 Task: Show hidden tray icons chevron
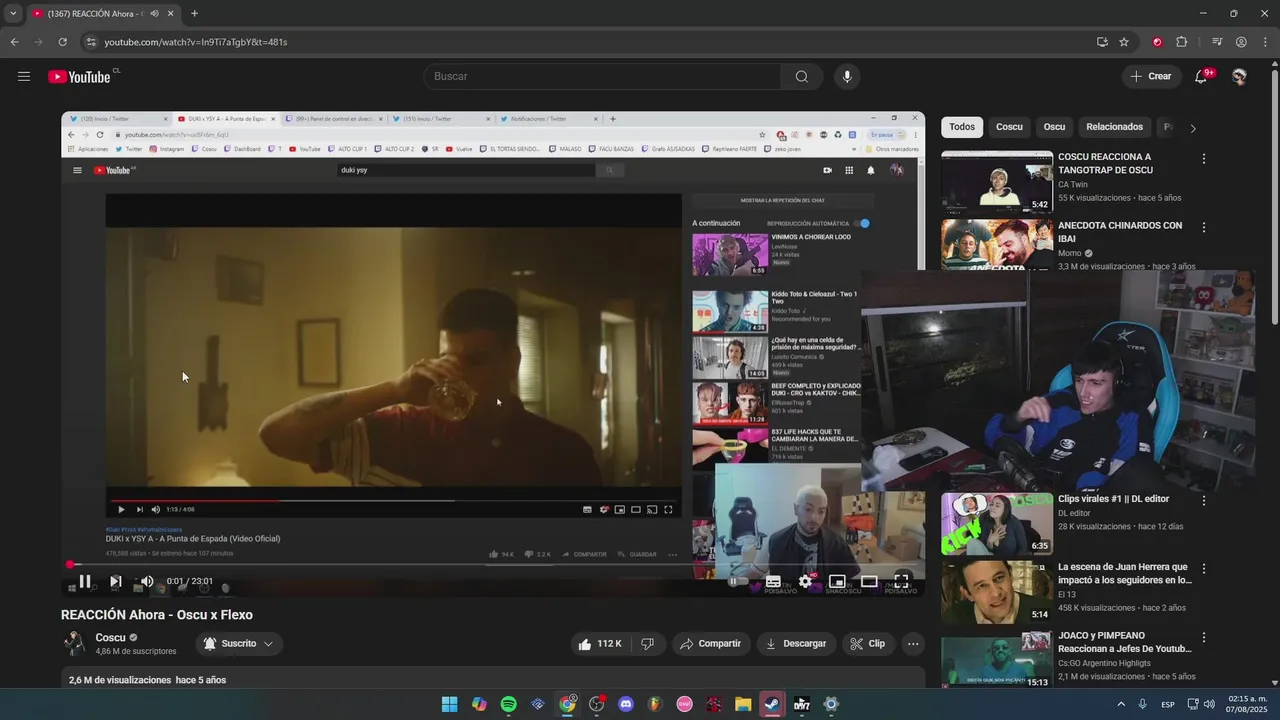pos(1120,704)
